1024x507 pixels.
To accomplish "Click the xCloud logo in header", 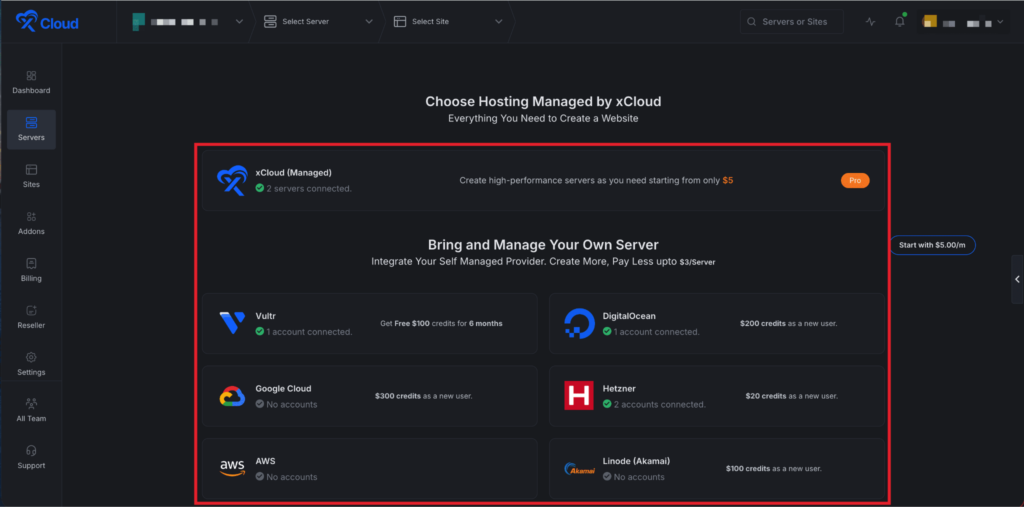I will [x=47, y=22].
